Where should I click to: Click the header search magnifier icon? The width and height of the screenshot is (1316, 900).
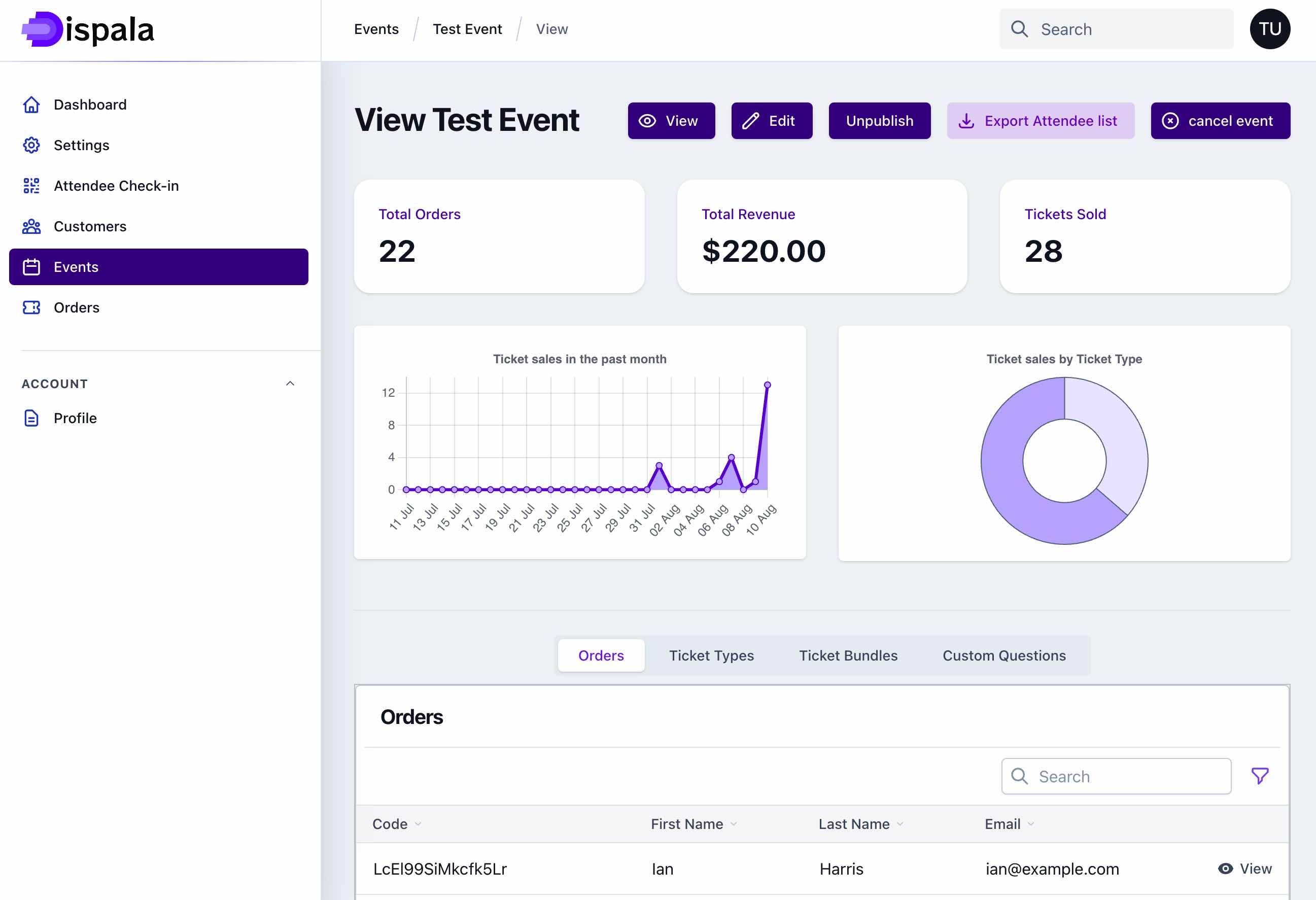[1019, 29]
